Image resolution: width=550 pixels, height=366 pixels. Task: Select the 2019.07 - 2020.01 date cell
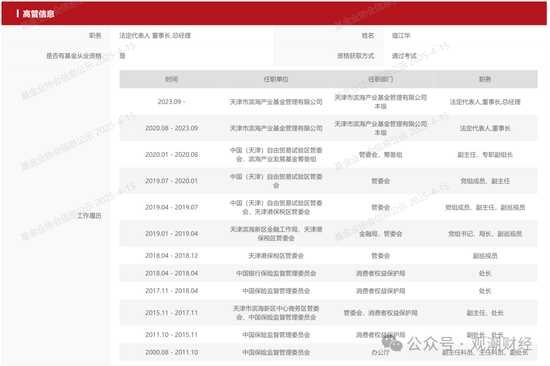pos(172,181)
